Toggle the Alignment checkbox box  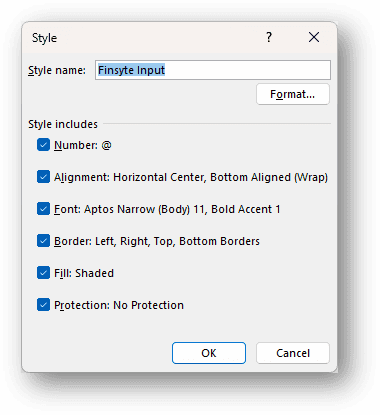pos(43,177)
